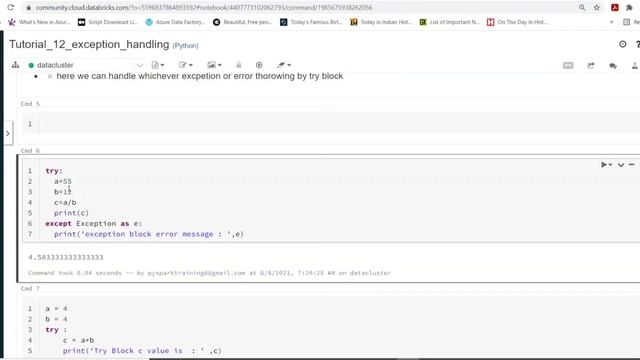The height and width of the screenshot is (360, 640).
Task: Open the browser extensions puzzle icon
Action: point(629,8)
